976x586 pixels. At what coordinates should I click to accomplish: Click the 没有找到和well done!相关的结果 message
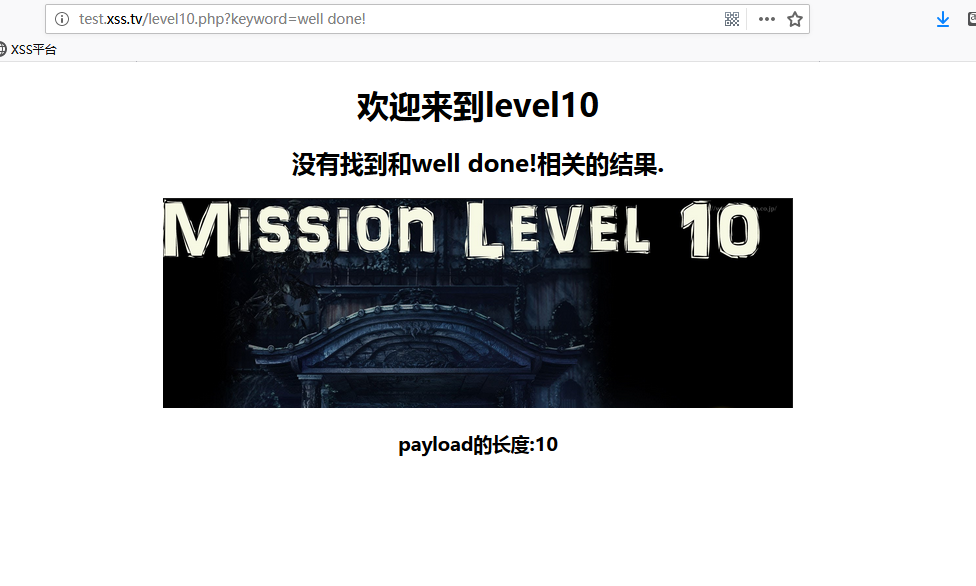[477, 164]
